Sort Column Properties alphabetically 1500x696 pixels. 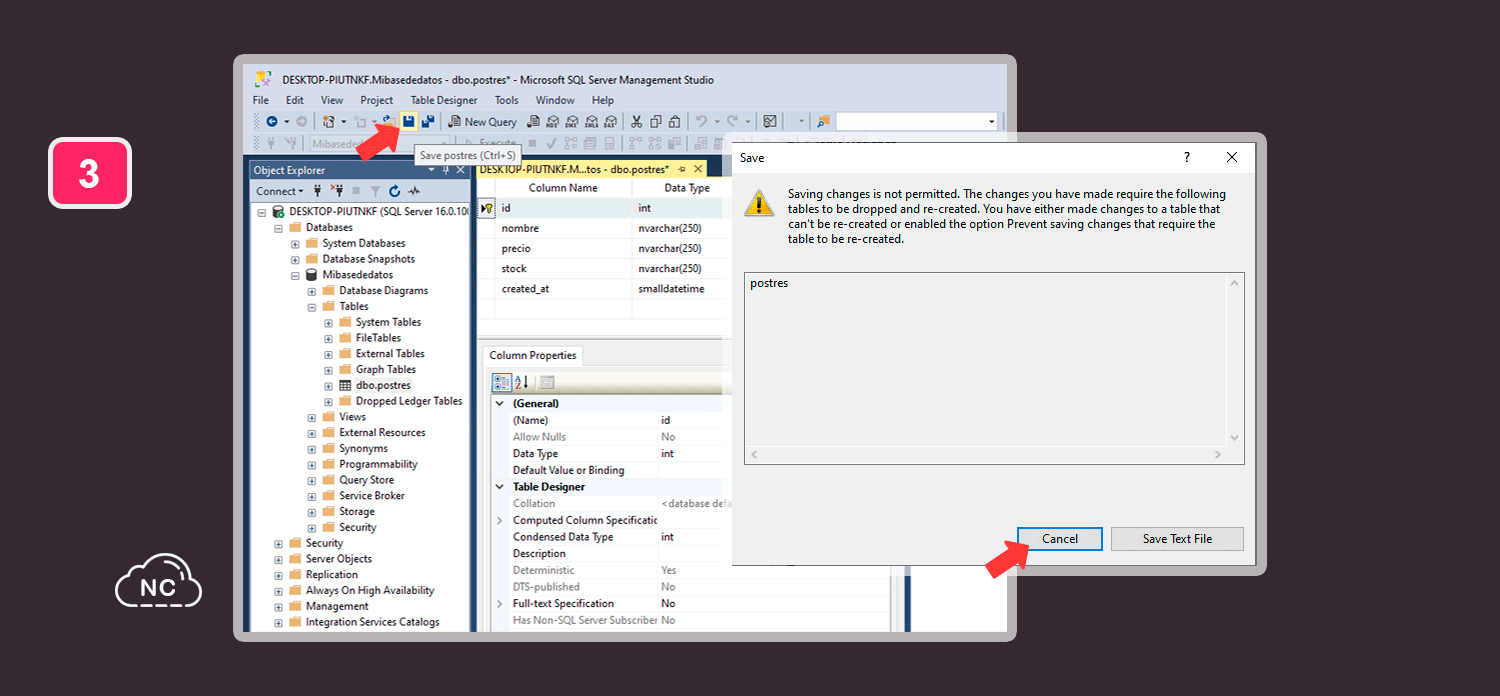tap(521, 382)
